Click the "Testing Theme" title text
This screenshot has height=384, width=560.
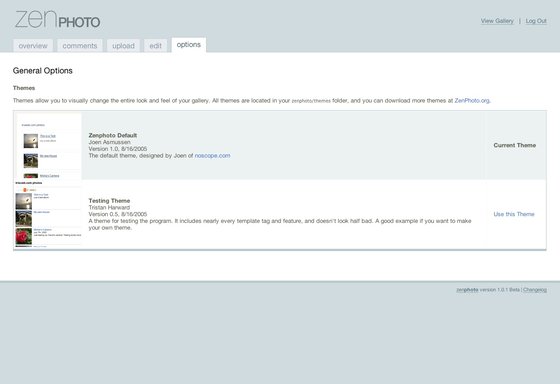(109, 201)
